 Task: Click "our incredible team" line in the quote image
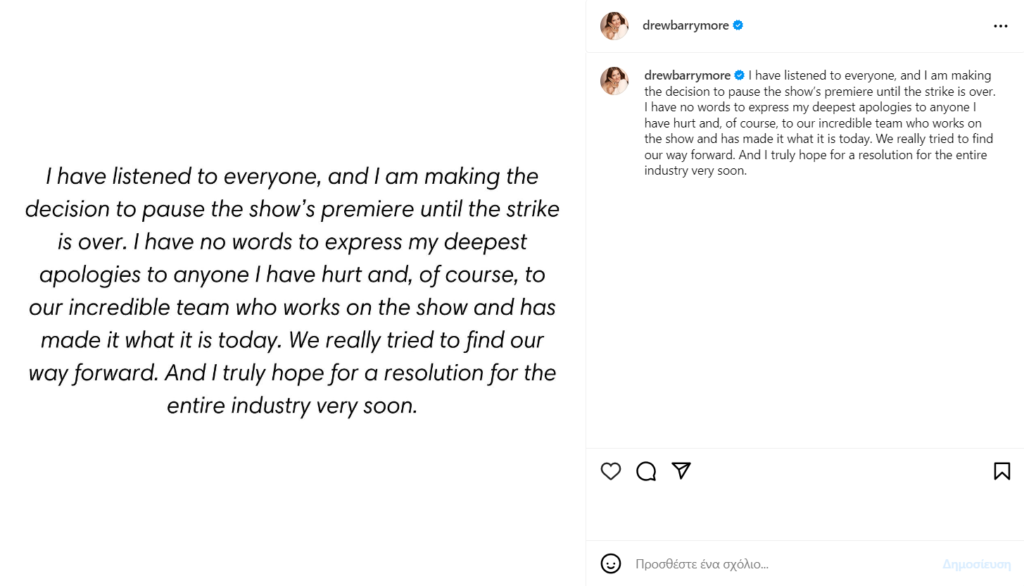tap(292, 308)
